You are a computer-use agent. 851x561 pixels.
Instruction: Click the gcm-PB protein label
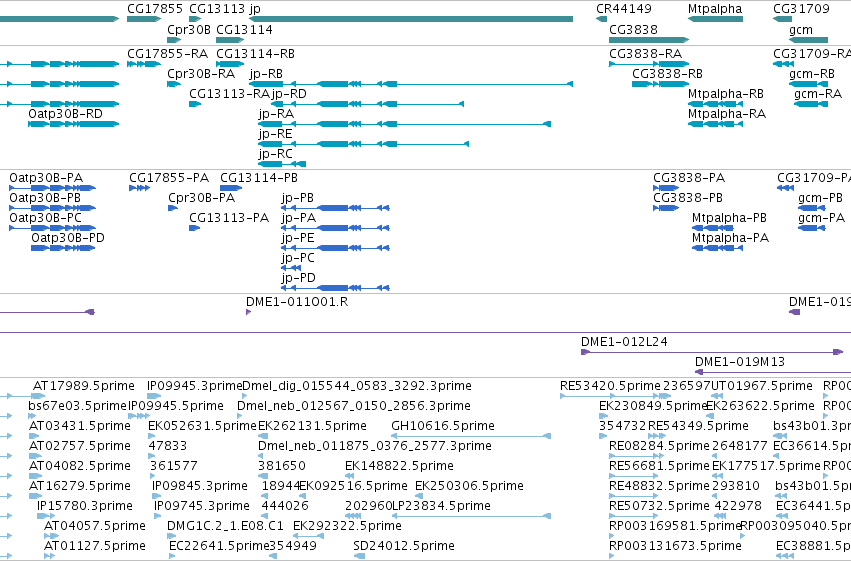(820, 199)
